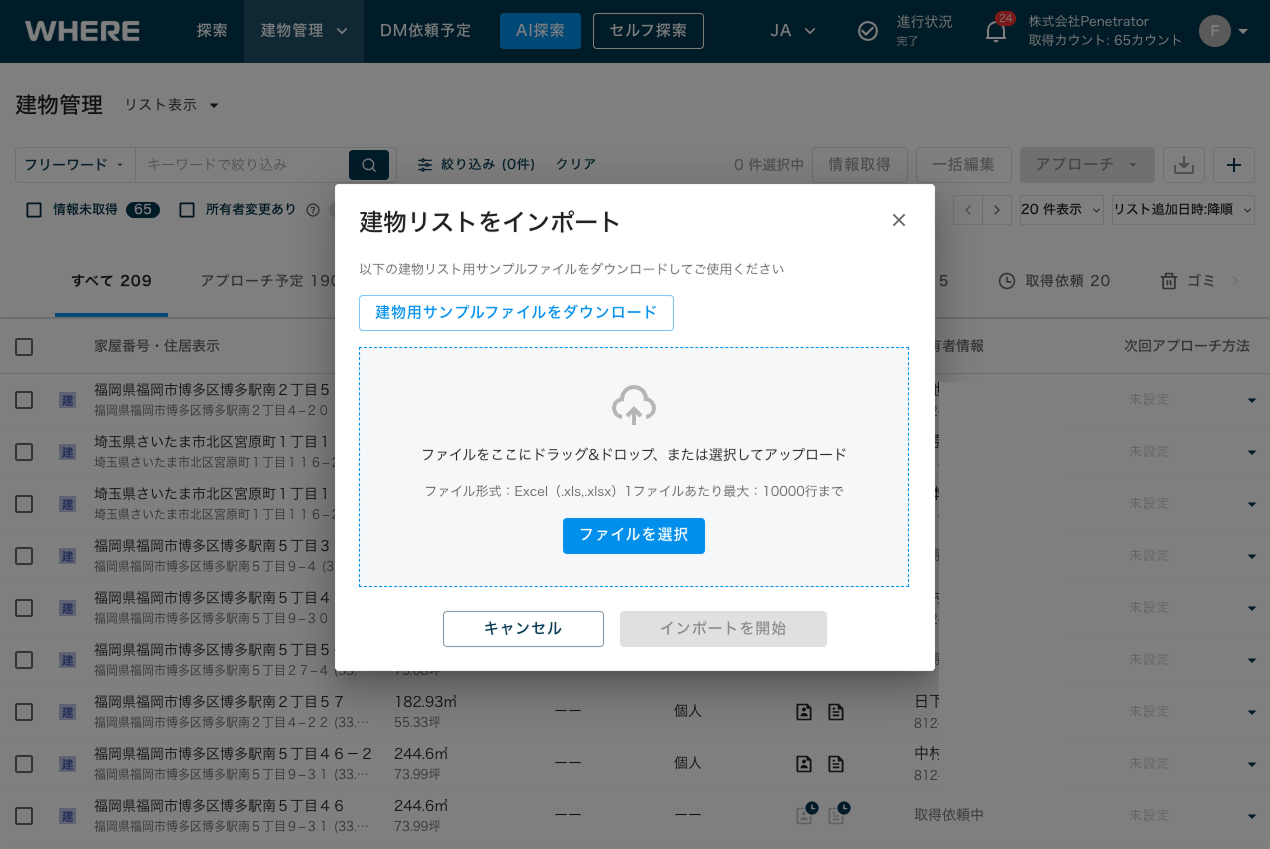Click the search magnifier button

(368, 165)
